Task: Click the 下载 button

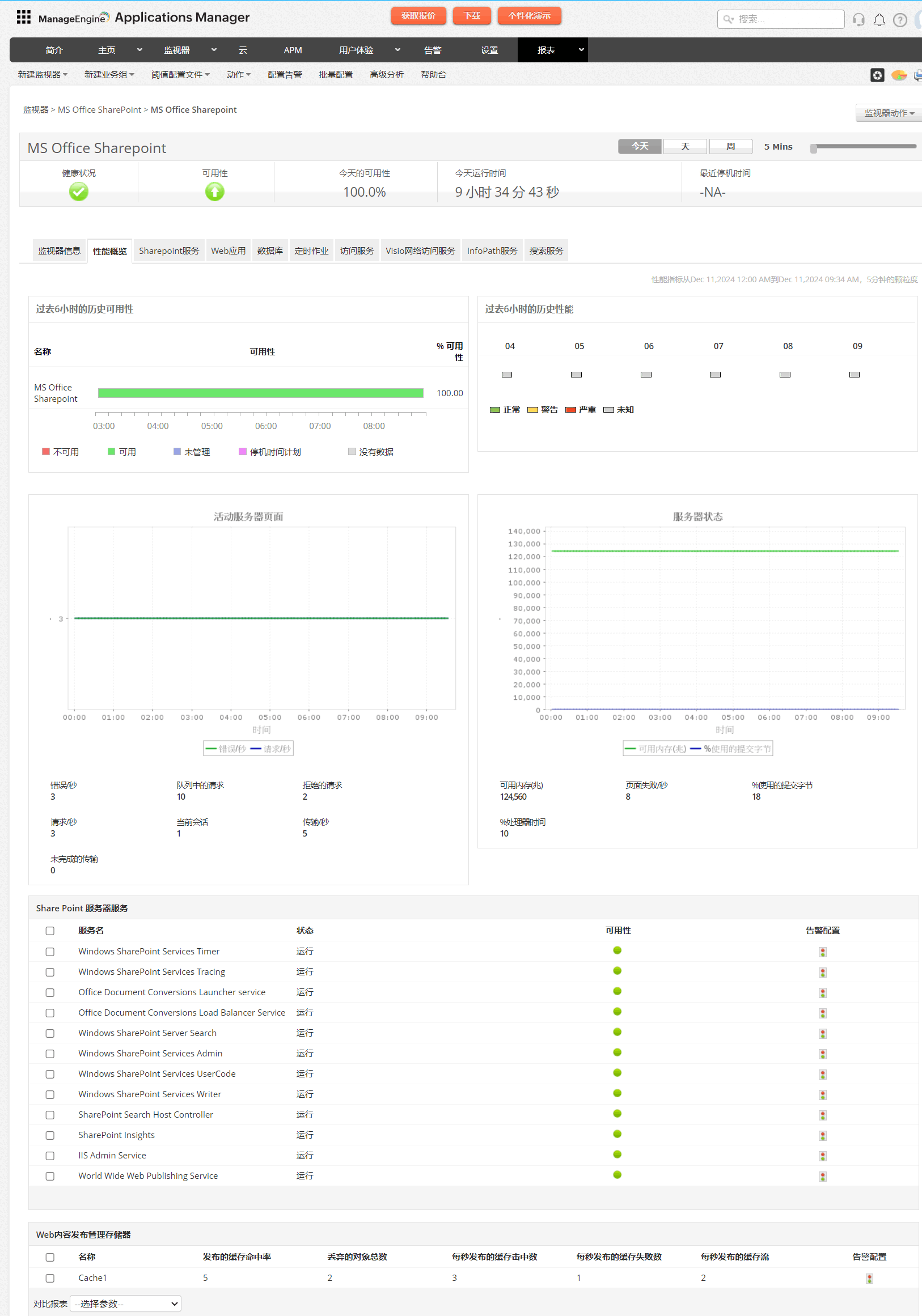Action: 472,15
